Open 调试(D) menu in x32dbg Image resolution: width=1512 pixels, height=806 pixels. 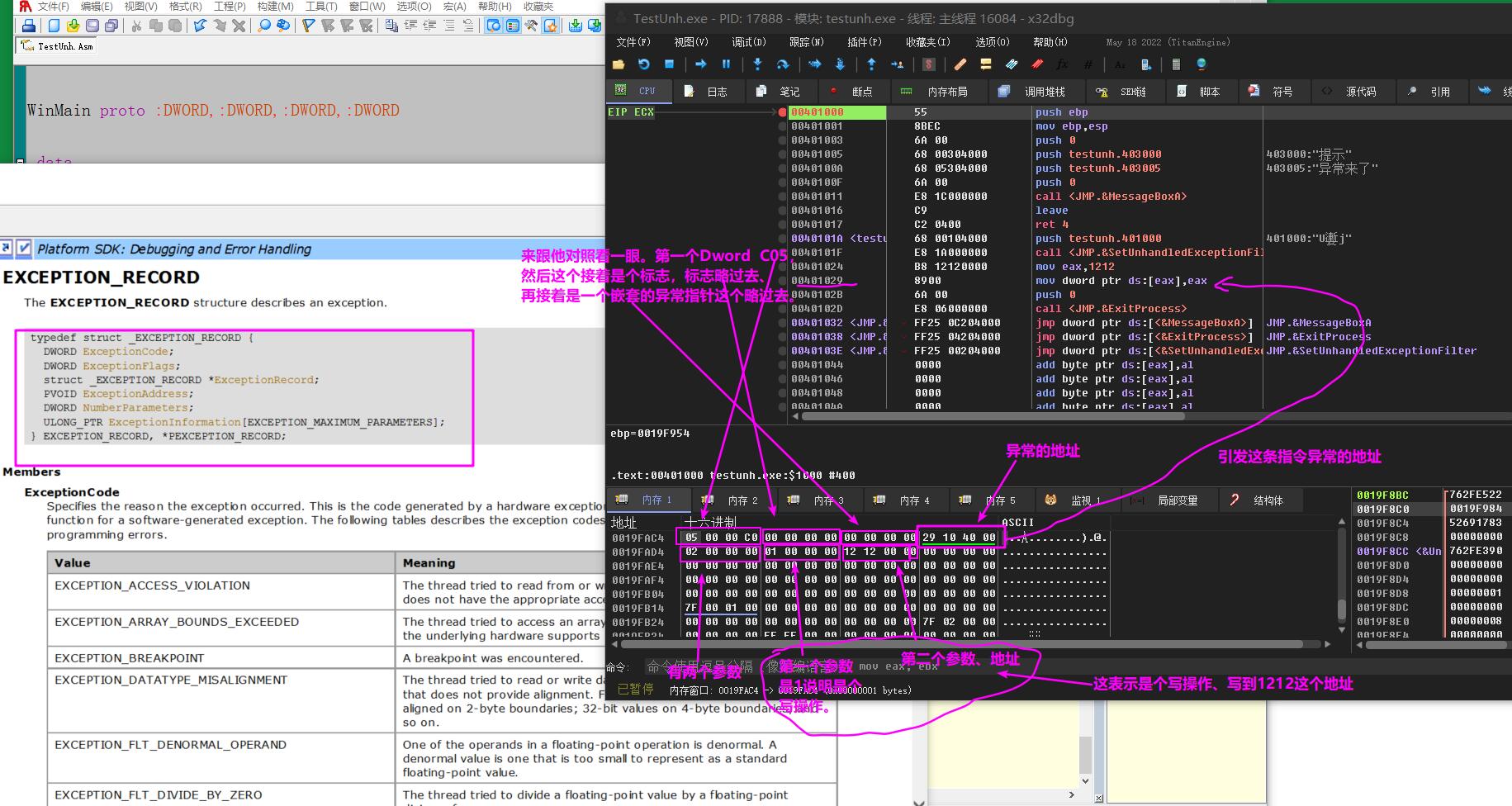tap(749, 42)
